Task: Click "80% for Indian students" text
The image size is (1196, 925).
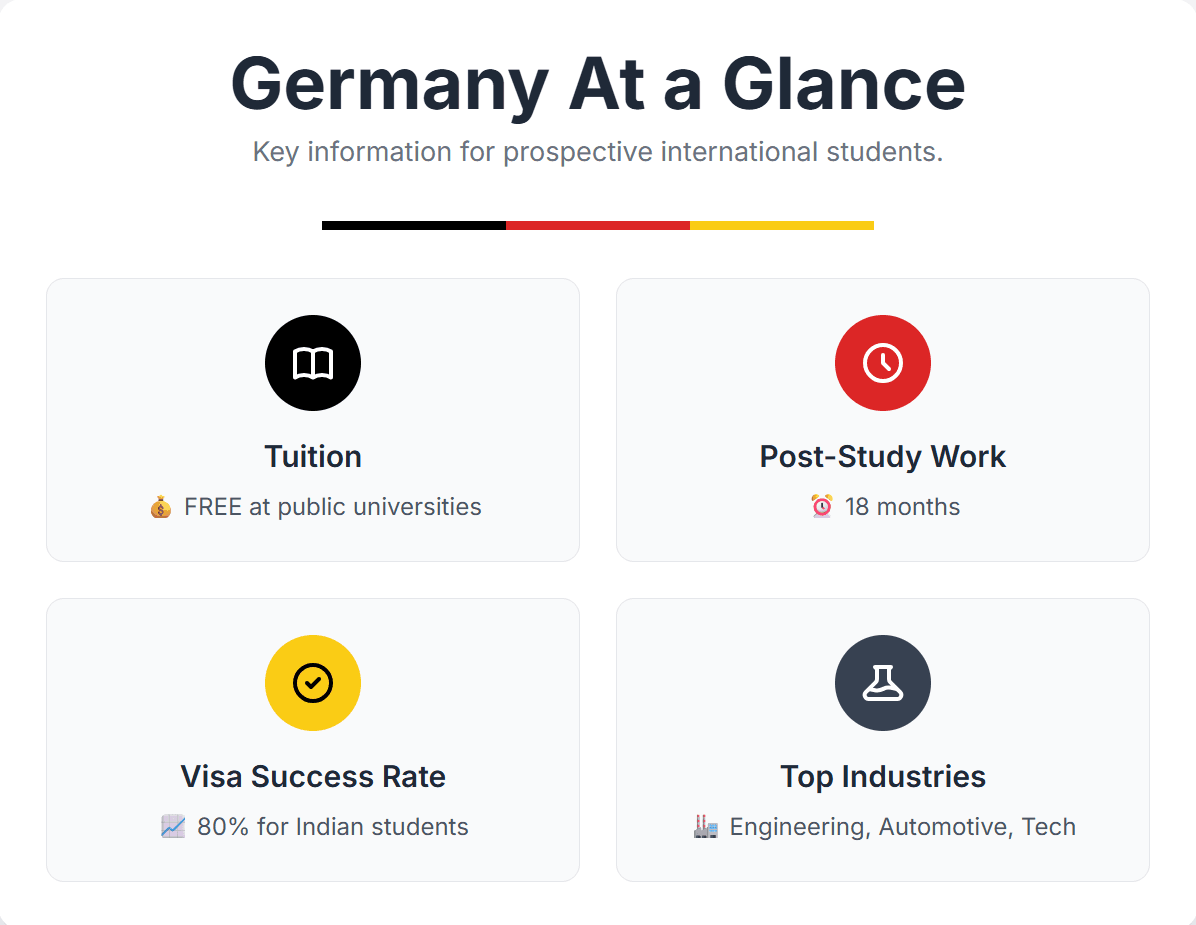Action: [x=333, y=827]
